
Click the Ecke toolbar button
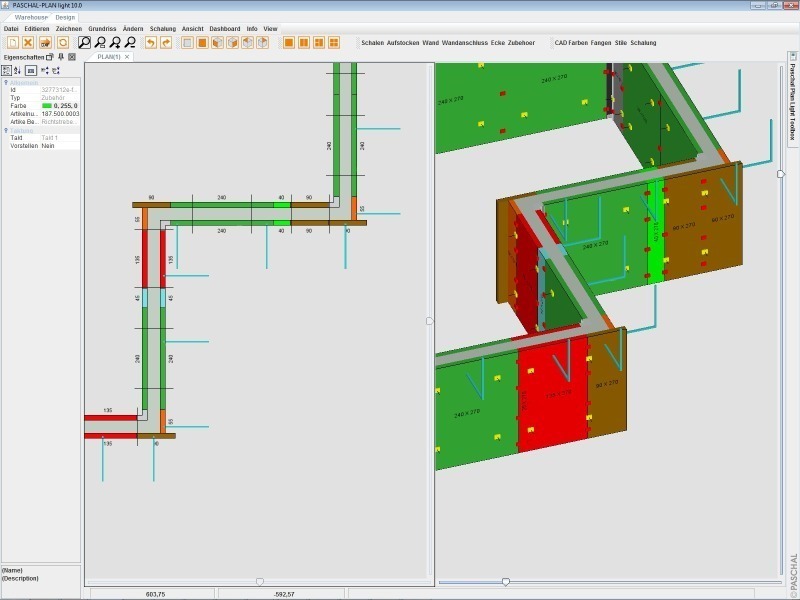497,43
